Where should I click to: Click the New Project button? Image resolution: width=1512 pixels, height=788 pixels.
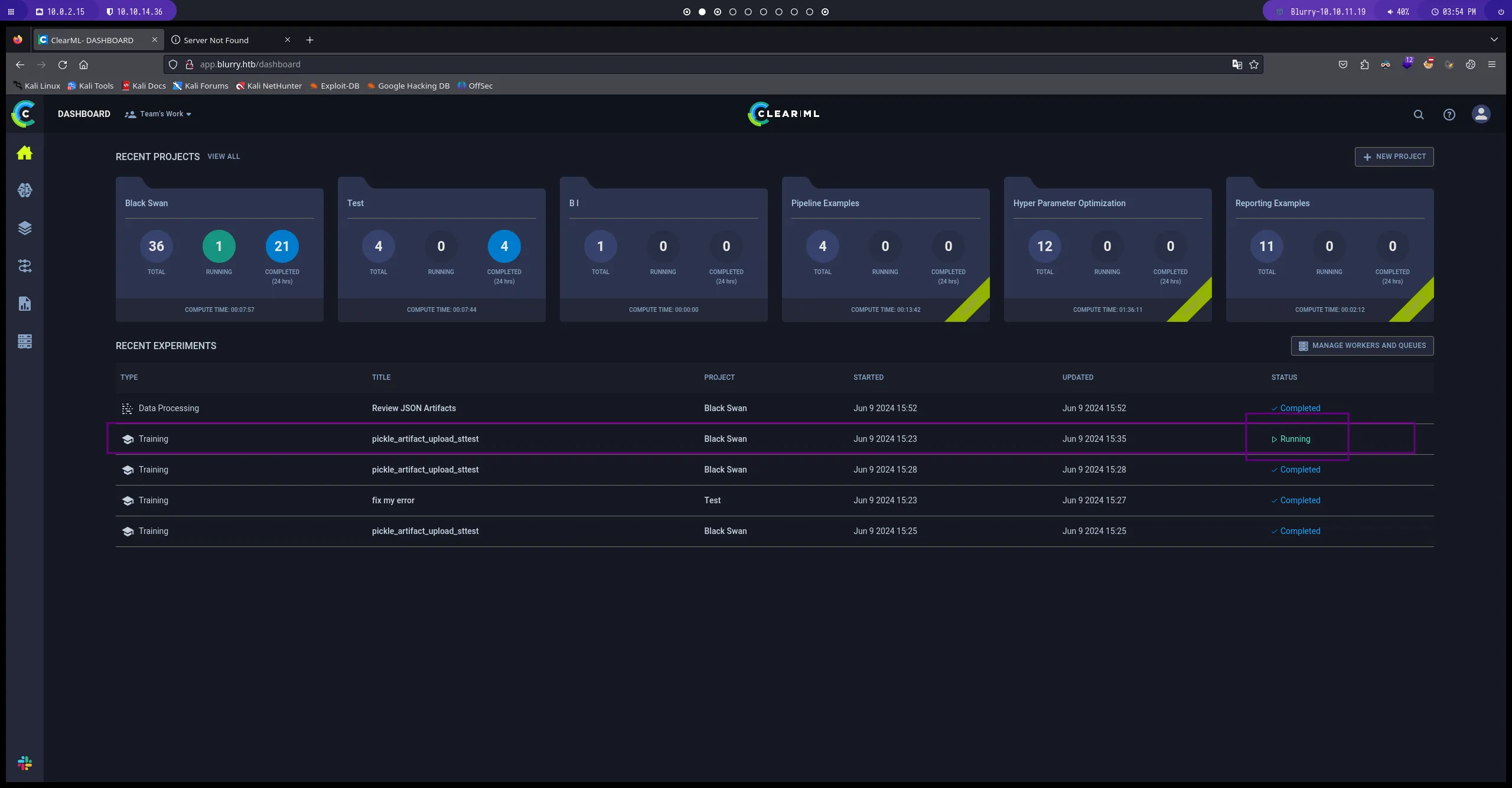coord(1394,157)
